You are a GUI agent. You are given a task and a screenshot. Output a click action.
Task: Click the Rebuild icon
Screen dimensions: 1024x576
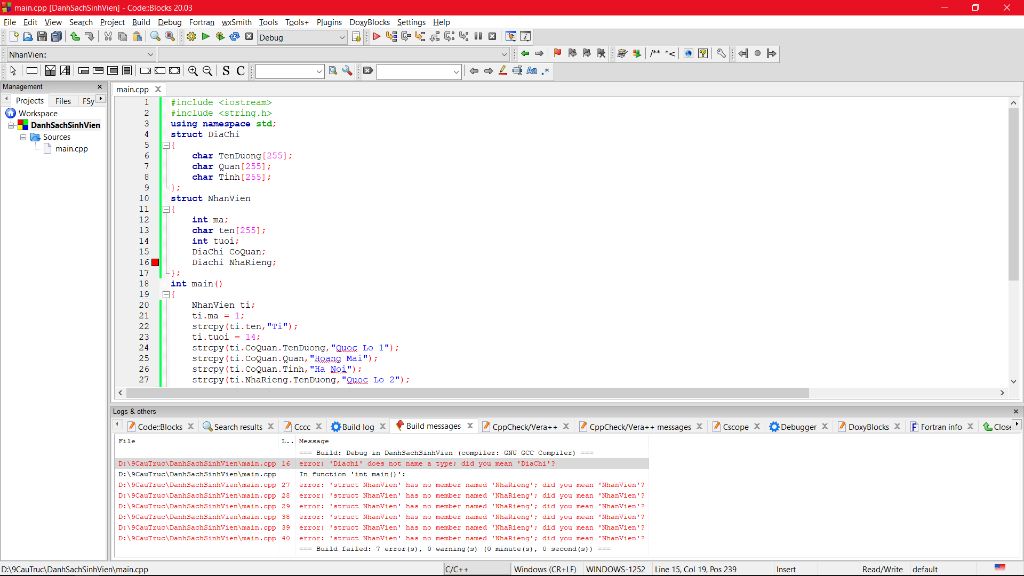pyautogui.click(x=234, y=37)
